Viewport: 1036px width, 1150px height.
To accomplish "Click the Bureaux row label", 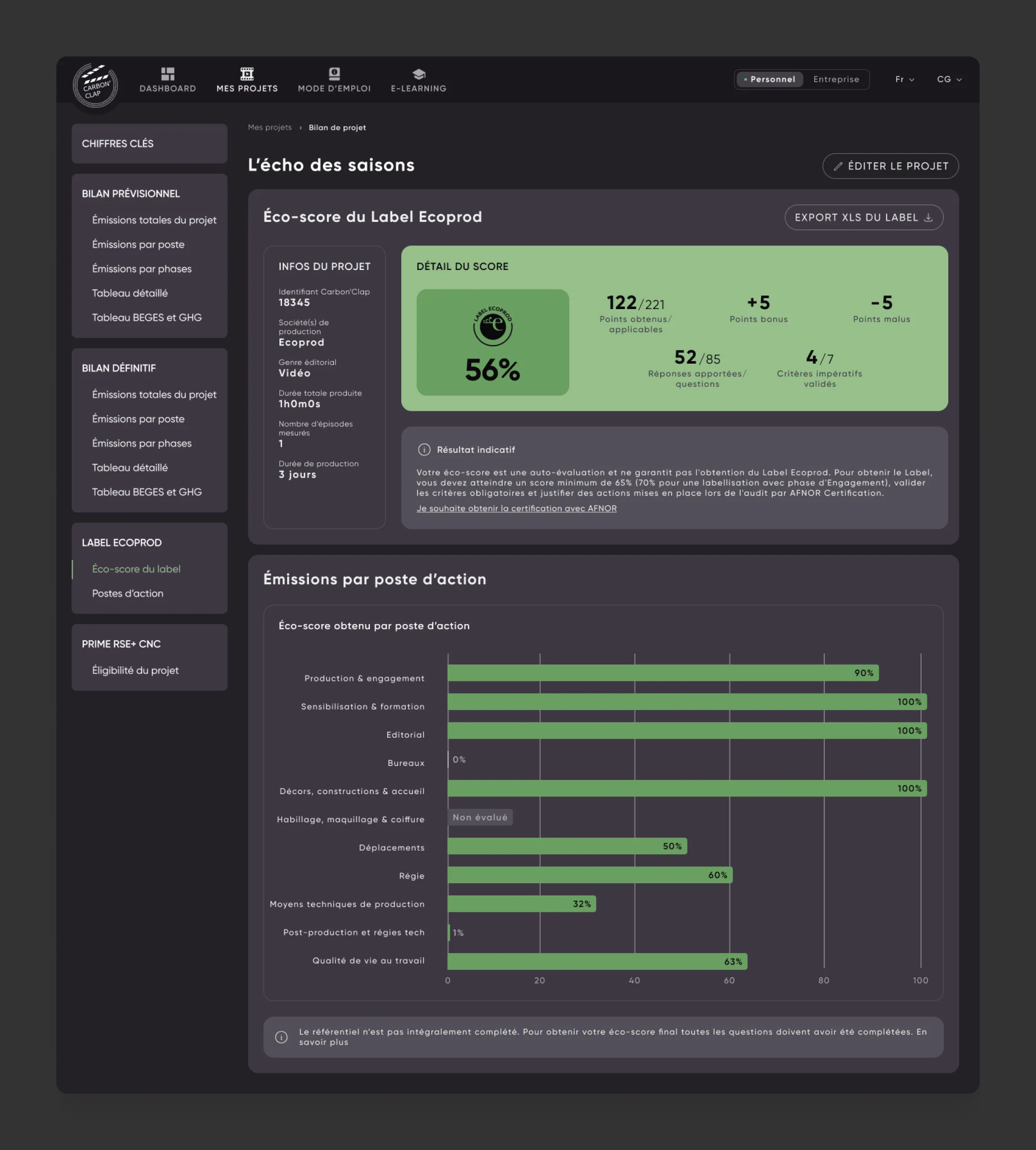I will point(406,763).
